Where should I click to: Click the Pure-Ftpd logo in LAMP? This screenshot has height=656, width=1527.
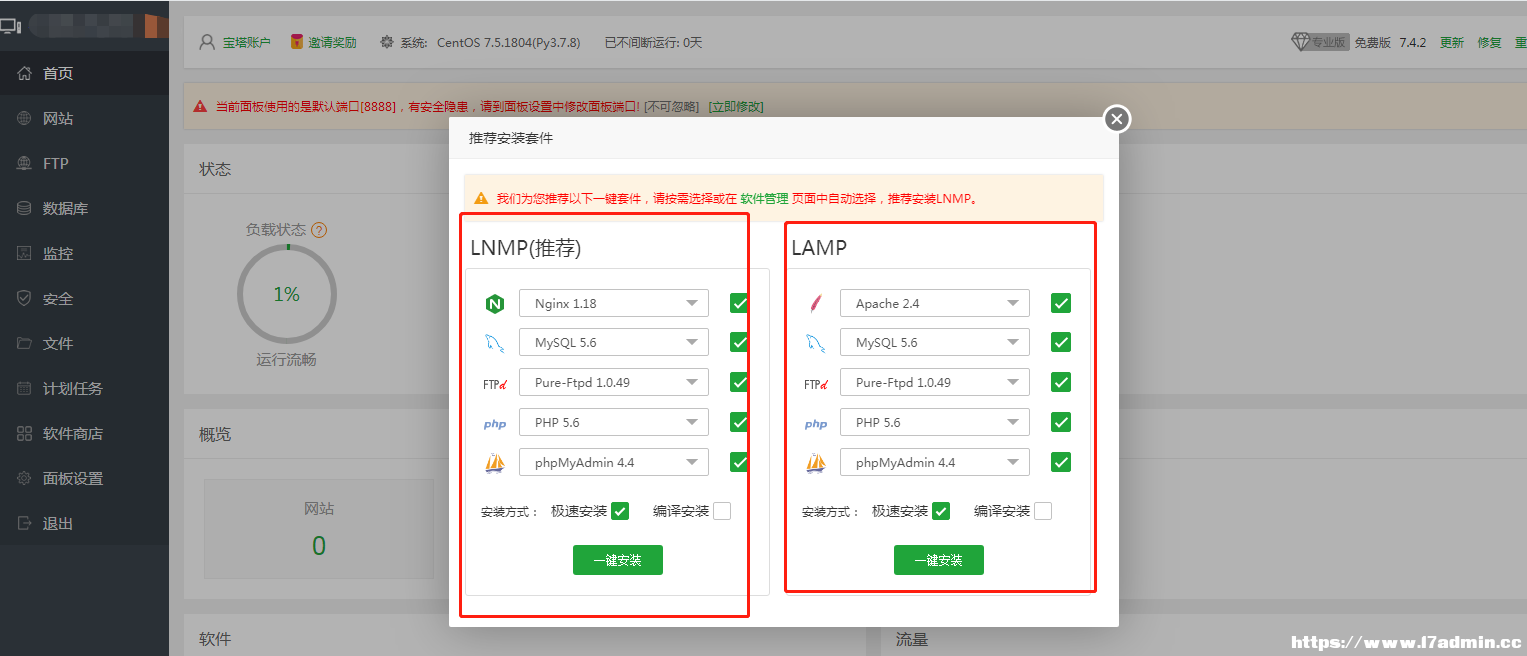pyautogui.click(x=815, y=383)
